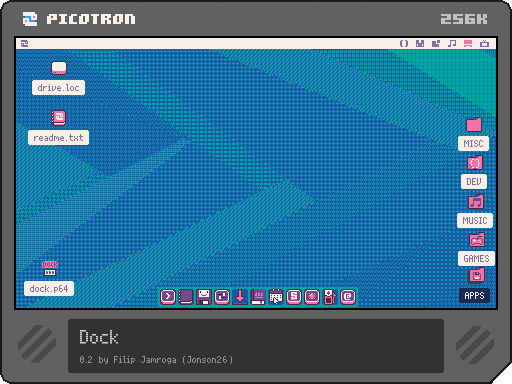Open the settings sliders app in dock
This screenshot has width=512, height=384.
click(222, 297)
